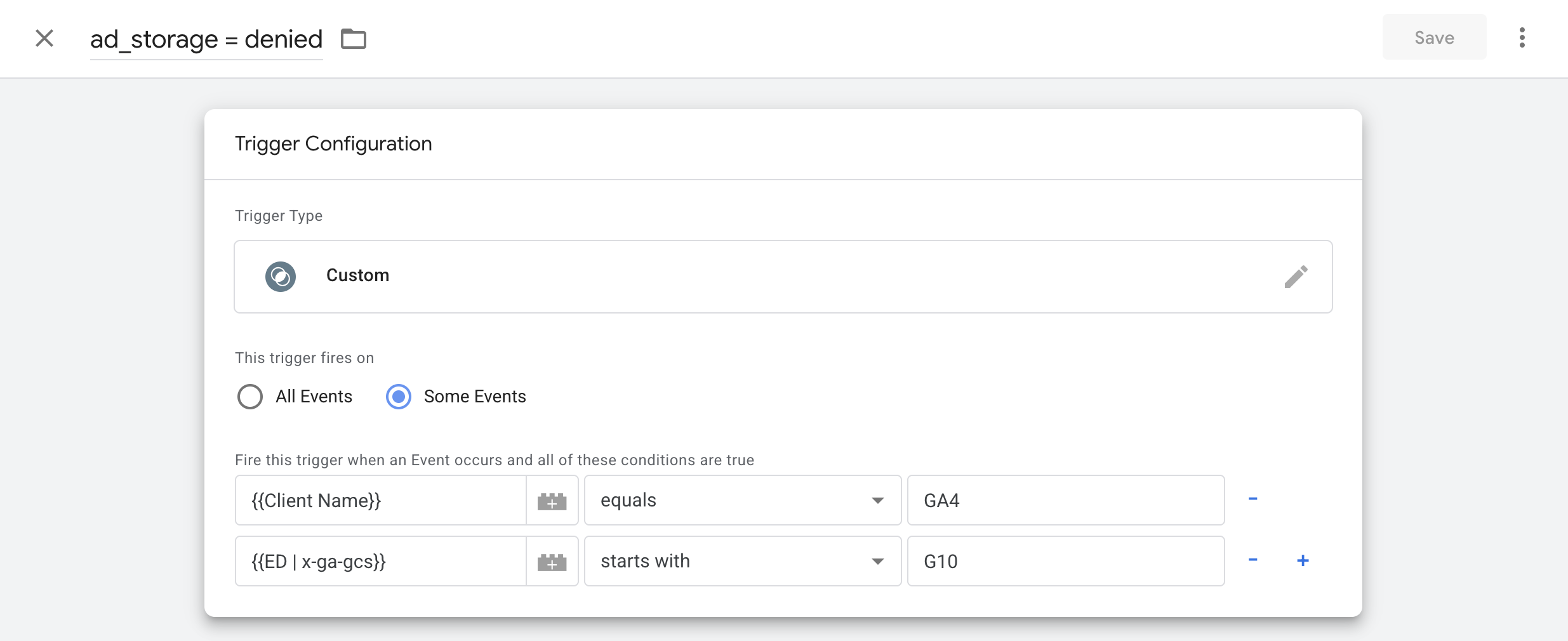Expand the 'equals' operator dropdown
This screenshot has width=1568, height=641.
click(x=742, y=501)
